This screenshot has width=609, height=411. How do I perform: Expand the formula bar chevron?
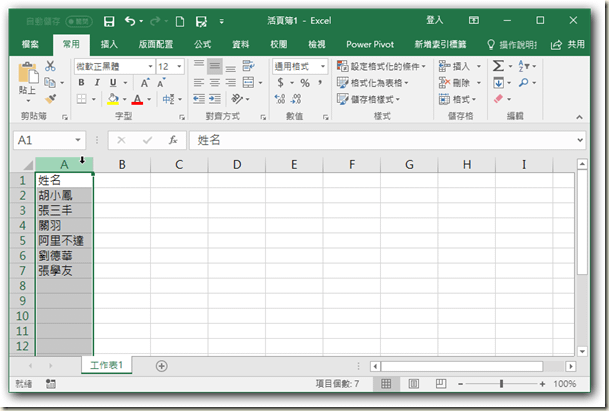coord(580,140)
